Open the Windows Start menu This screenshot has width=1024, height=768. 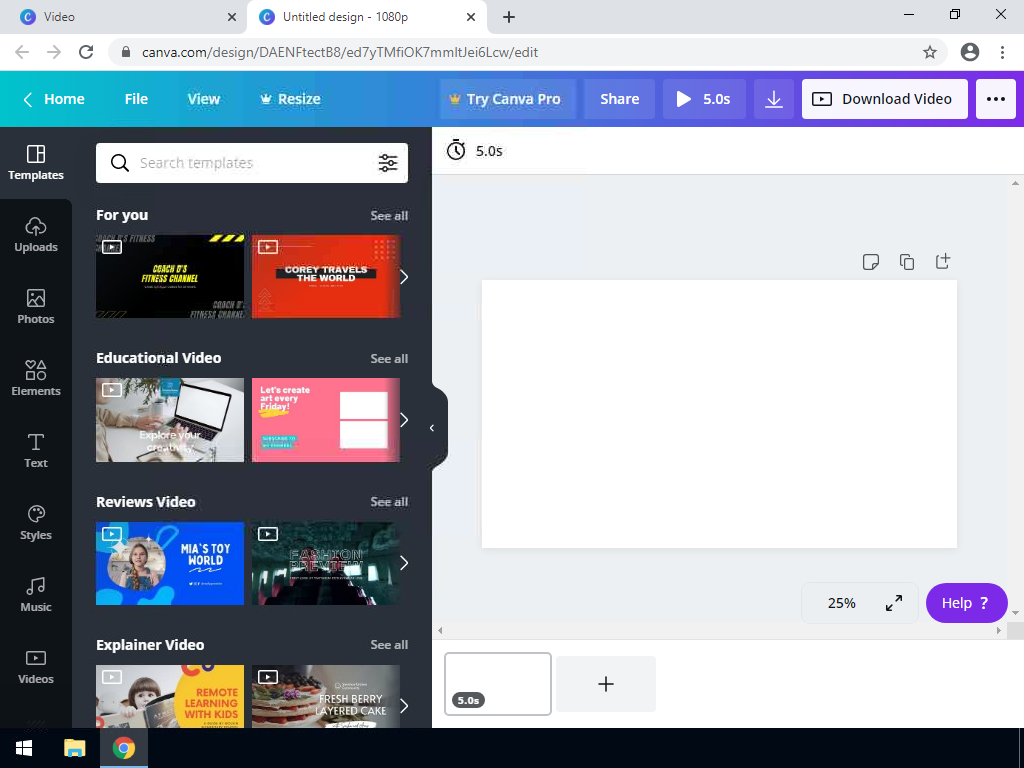[24, 748]
